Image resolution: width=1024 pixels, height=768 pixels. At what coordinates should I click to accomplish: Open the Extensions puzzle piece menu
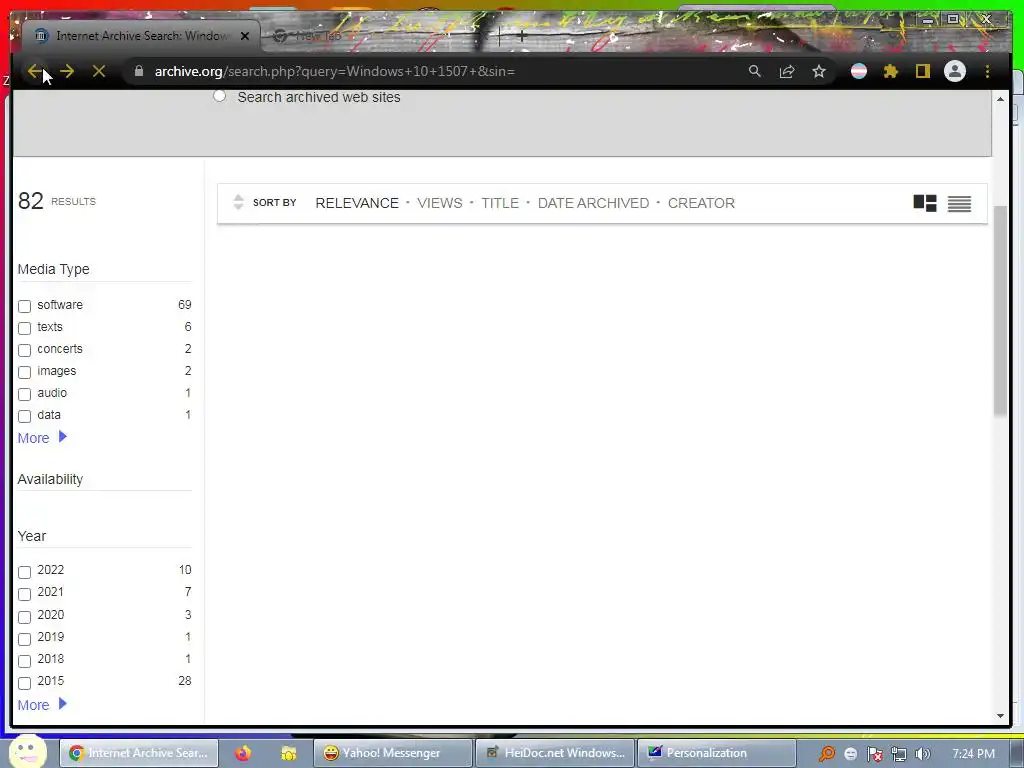point(891,71)
